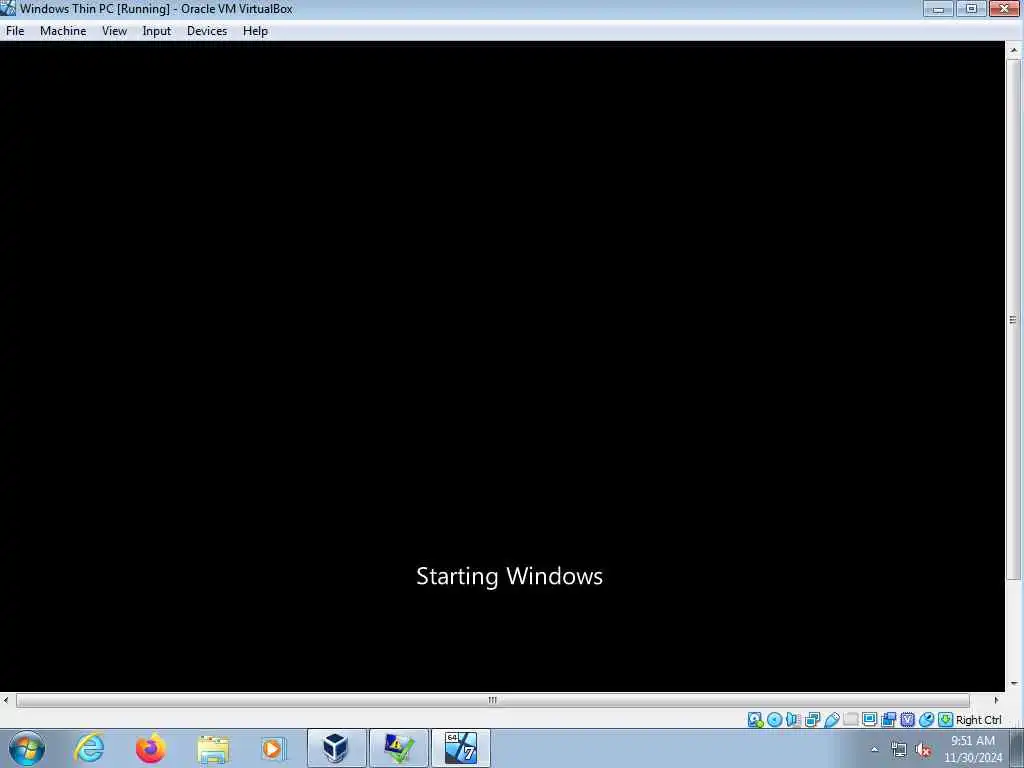Image resolution: width=1024 pixels, height=768 pixels.
Task: Switch to VirtualBox Manager taskbar button
Action: coord(336,748)
